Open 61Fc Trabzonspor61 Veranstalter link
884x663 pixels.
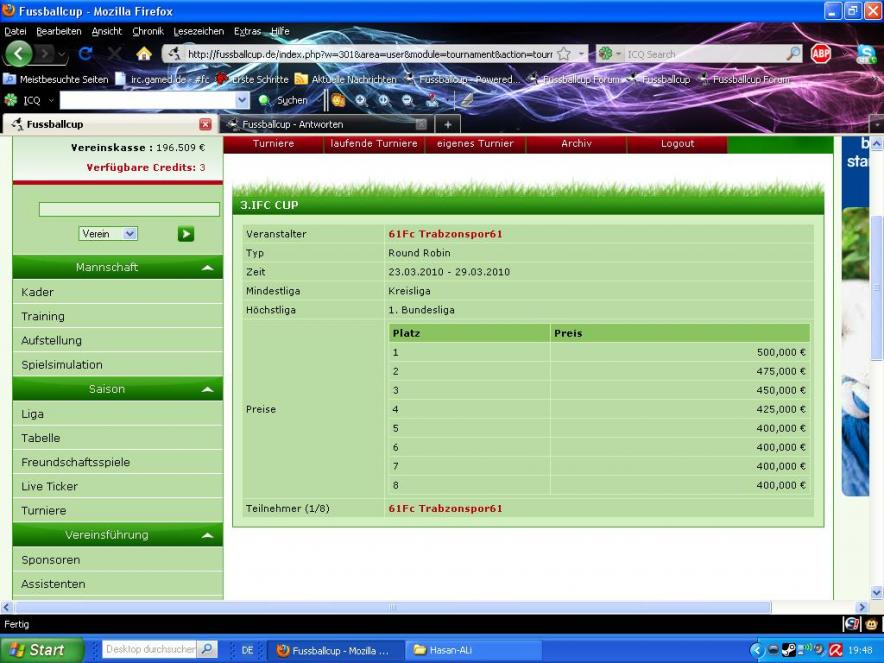point(445,234)
